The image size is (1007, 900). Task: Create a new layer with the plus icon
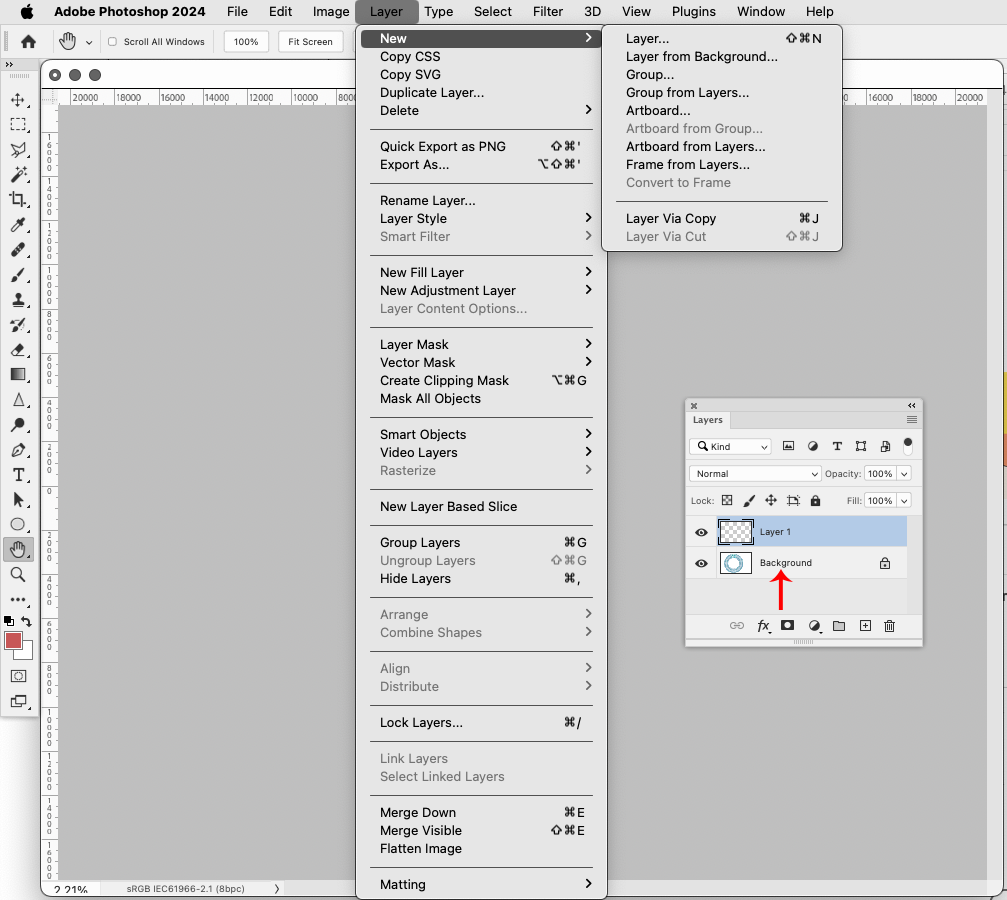[864, 626]
